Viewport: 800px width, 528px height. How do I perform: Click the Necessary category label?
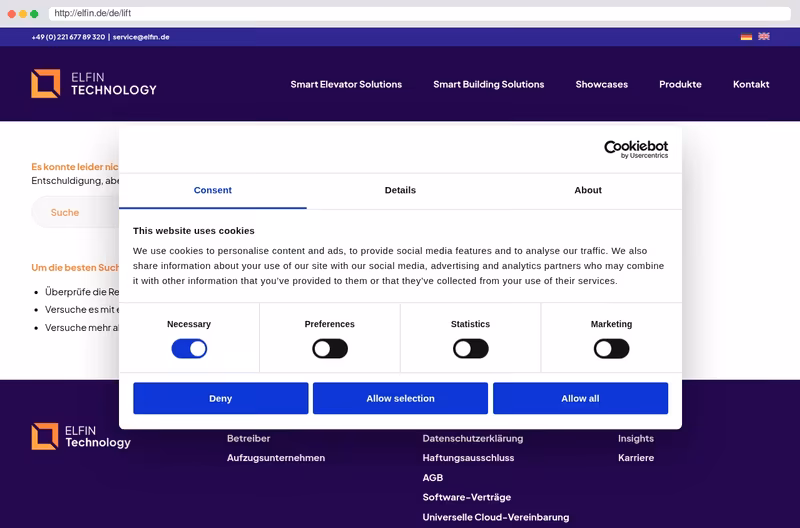[189, 324]
